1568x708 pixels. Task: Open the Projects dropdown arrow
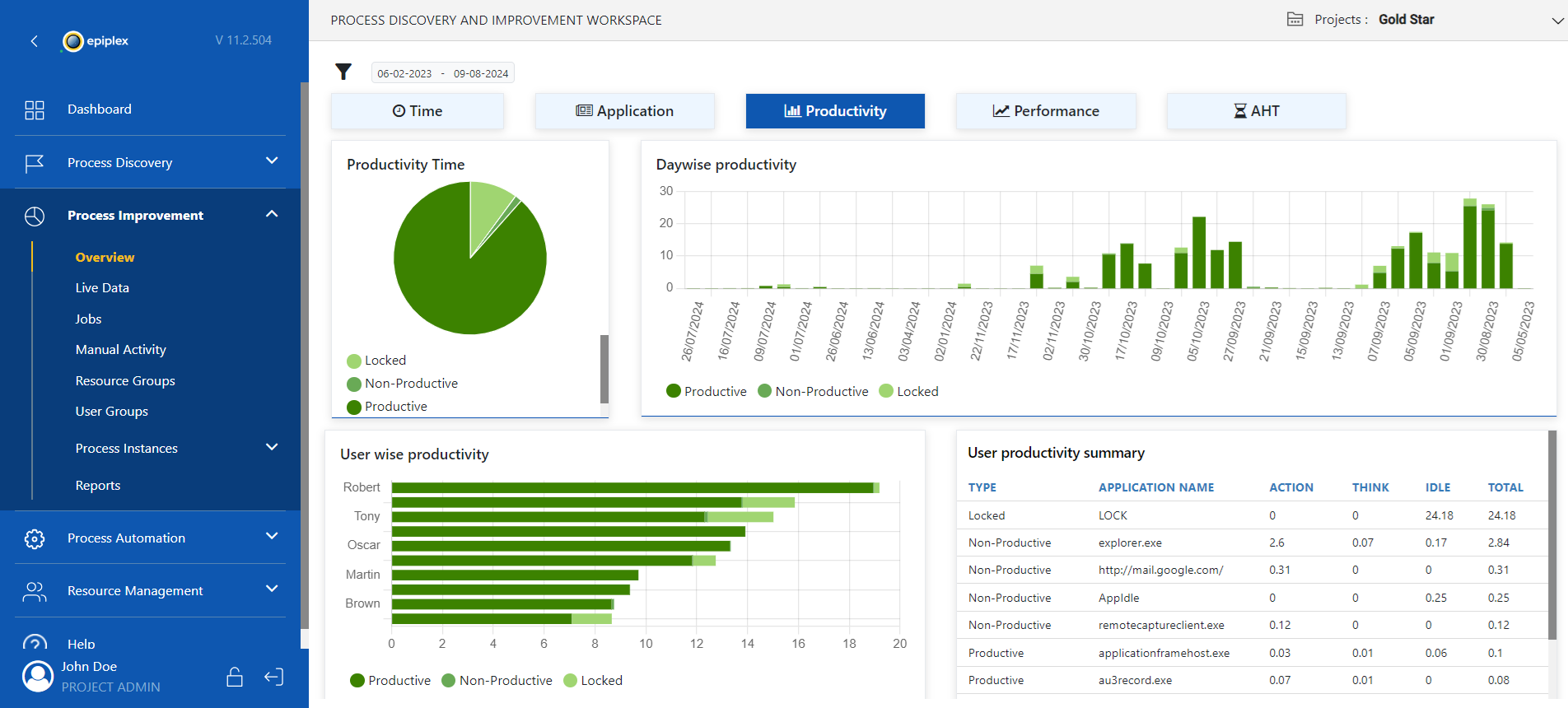[1557, 21]
